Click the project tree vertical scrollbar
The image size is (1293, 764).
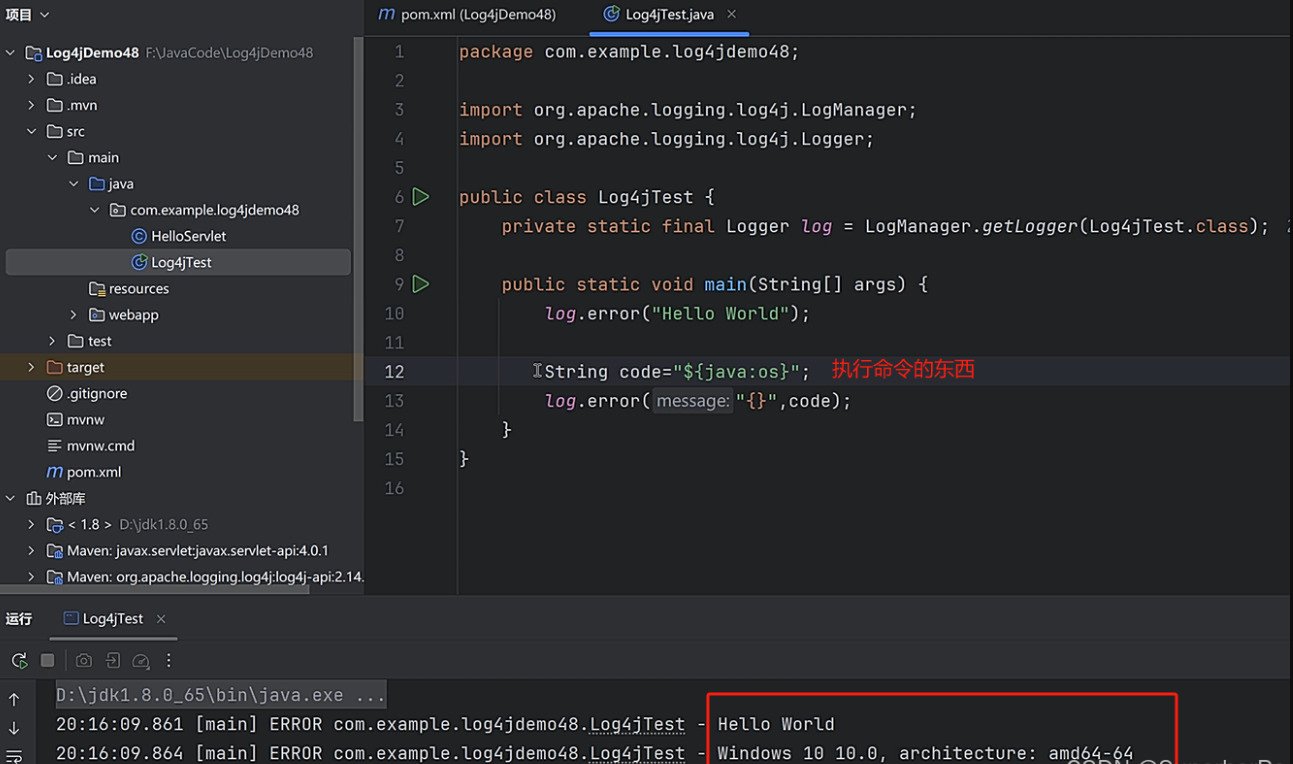(359, 230)
